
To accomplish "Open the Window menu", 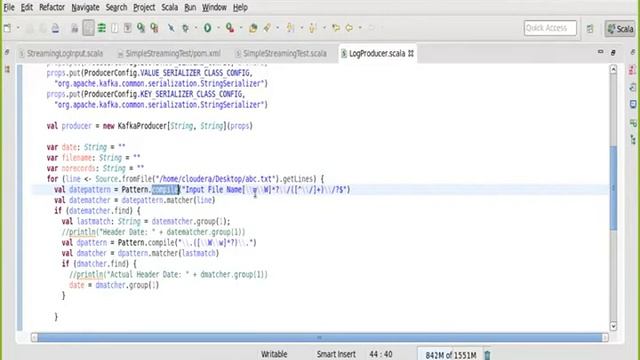I will pyautogui.click(x=214, y=7).
